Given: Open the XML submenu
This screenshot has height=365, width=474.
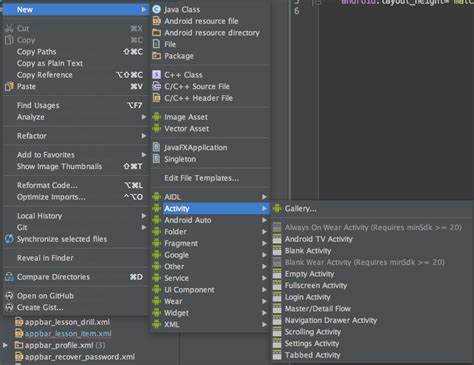Looking at the screenshot, I should tap(210, 324).
